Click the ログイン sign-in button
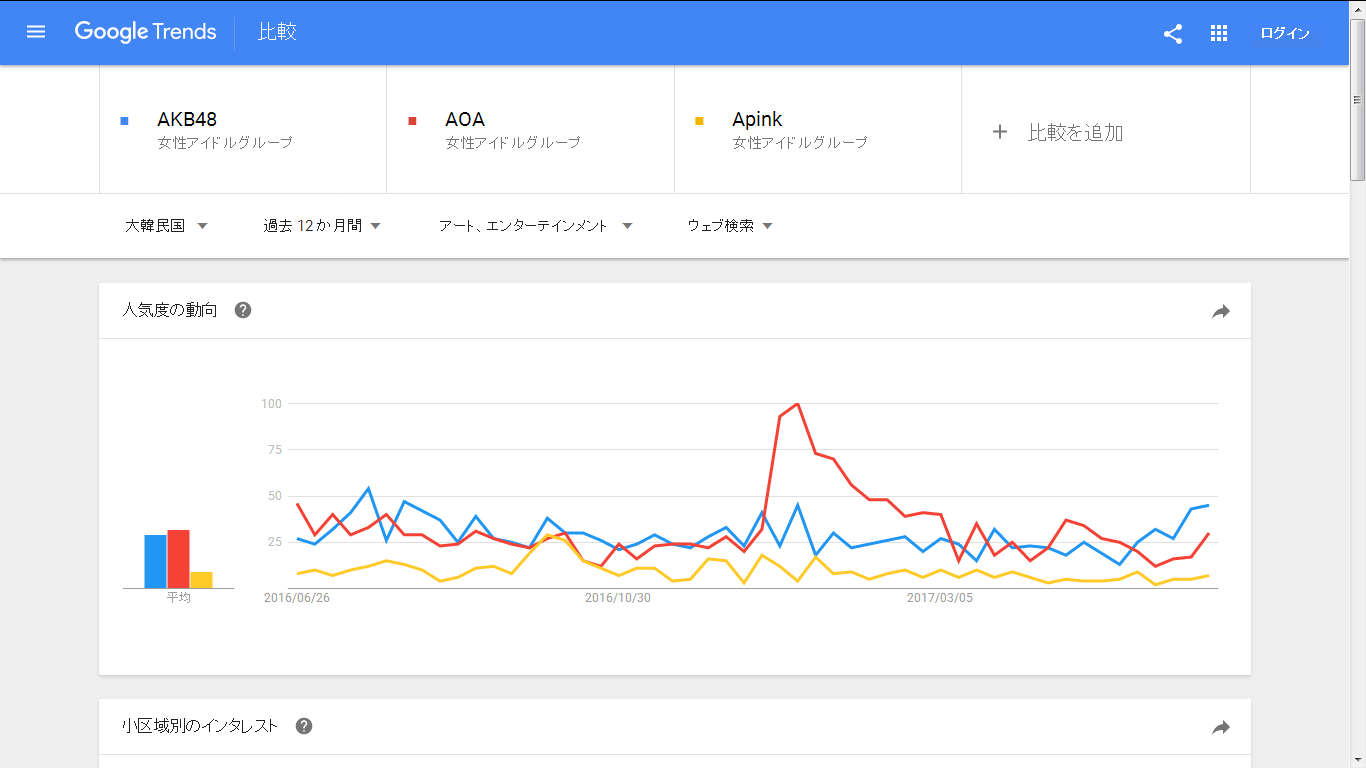 click(1285, 33)
